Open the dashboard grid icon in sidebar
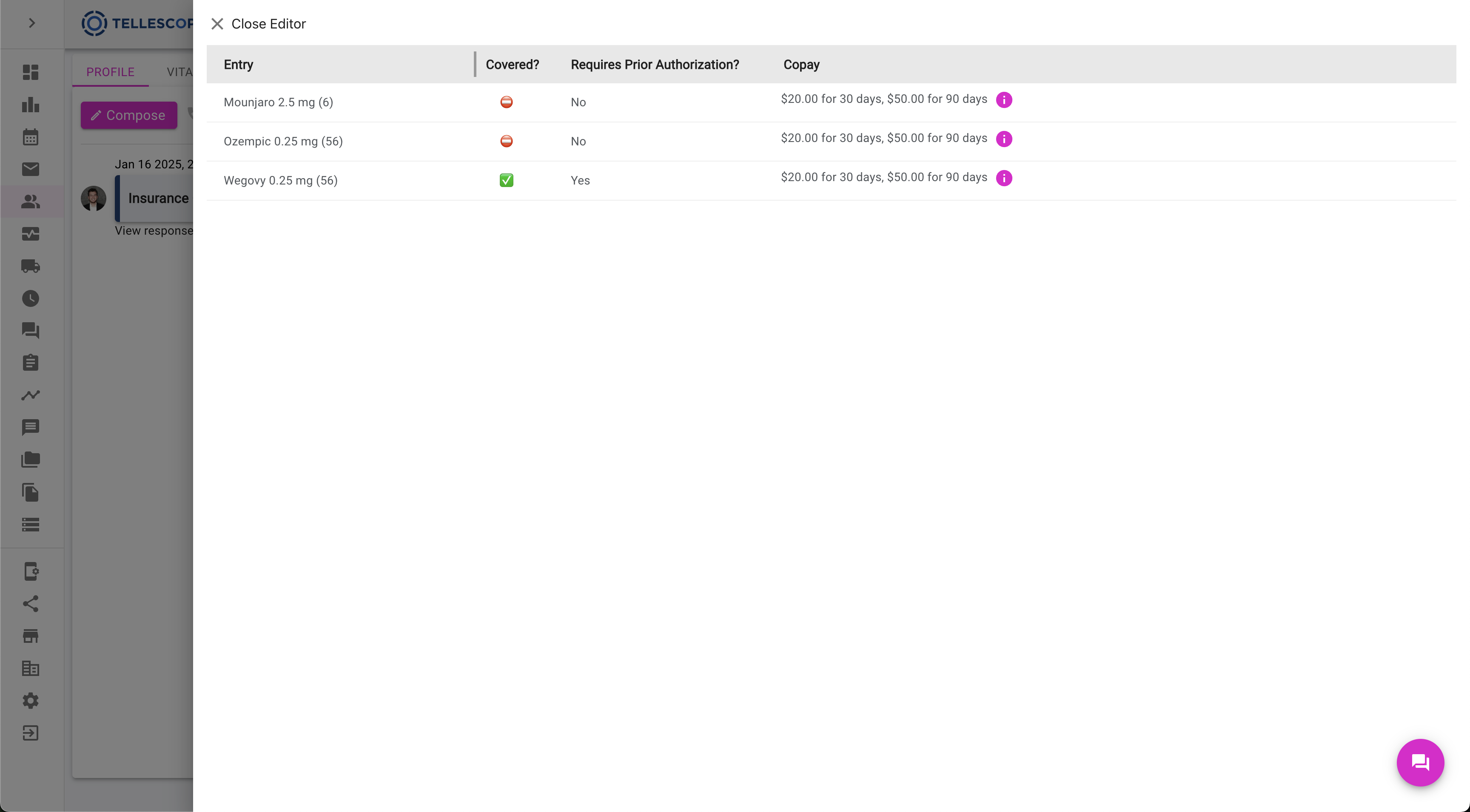This screenshot has width=1470, height=812. point(31,72)
